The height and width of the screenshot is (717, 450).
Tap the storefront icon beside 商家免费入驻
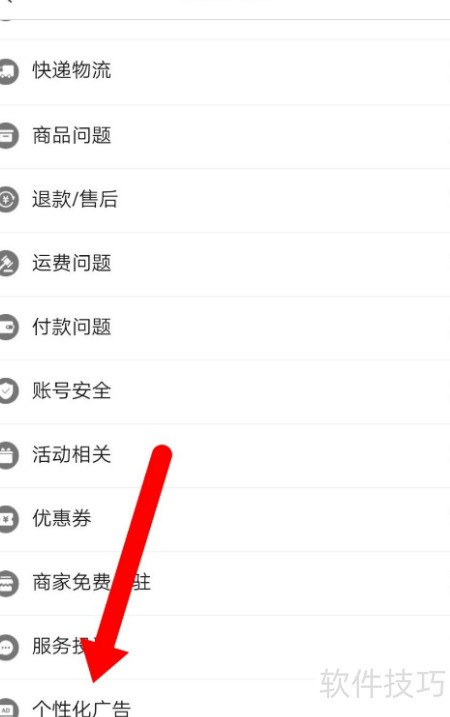[x=8, y=583]
